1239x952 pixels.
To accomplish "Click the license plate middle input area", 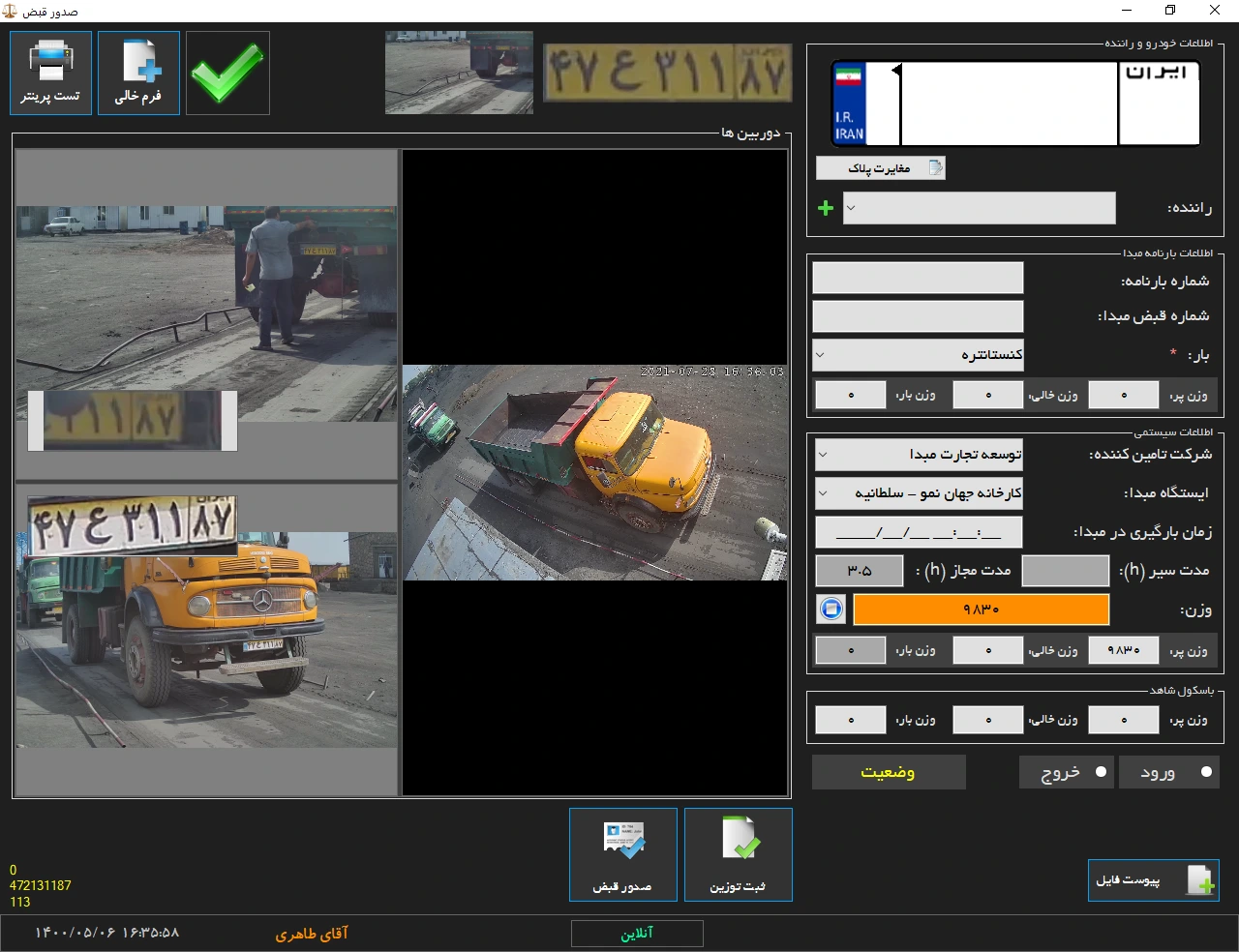I will tap(1010, 104).
